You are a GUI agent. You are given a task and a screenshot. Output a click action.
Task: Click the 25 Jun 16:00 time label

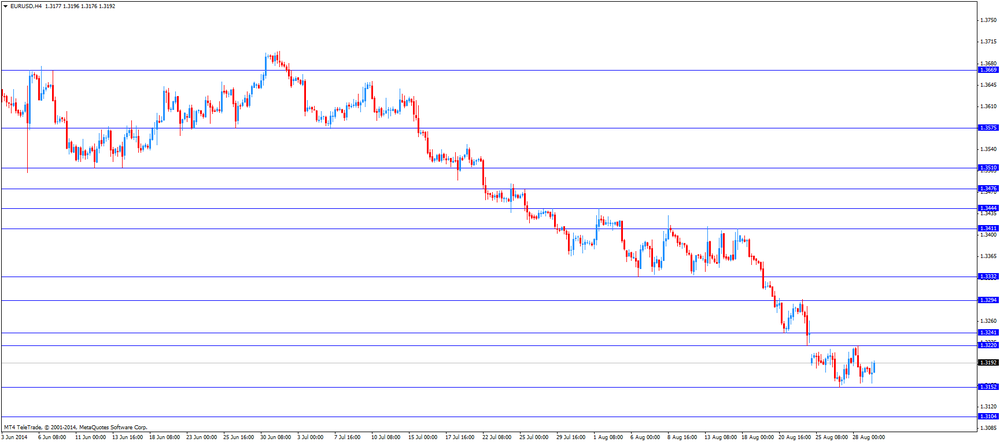click(x=237, y=438)
